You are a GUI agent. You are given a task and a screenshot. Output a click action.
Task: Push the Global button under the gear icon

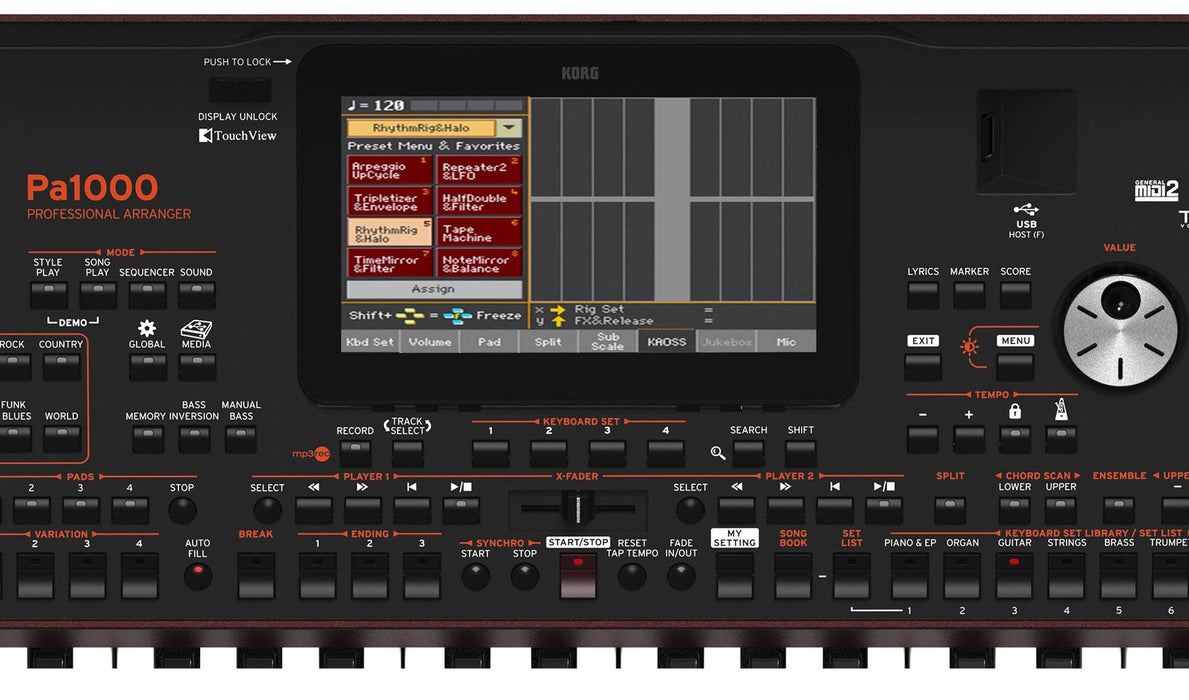tap(147, 366)
